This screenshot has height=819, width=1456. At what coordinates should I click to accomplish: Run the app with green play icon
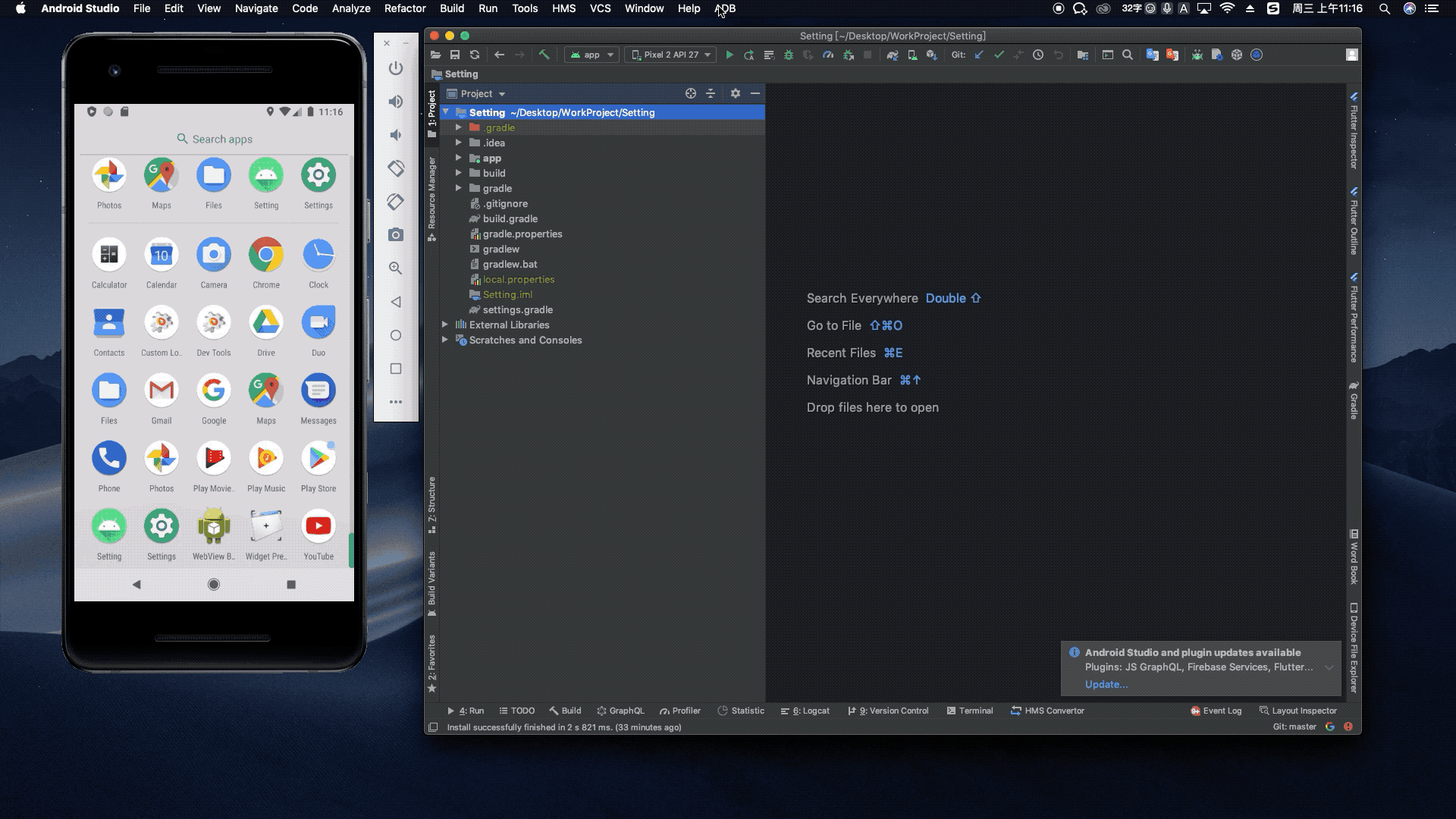pyautogui.click(x=730, y=55)
